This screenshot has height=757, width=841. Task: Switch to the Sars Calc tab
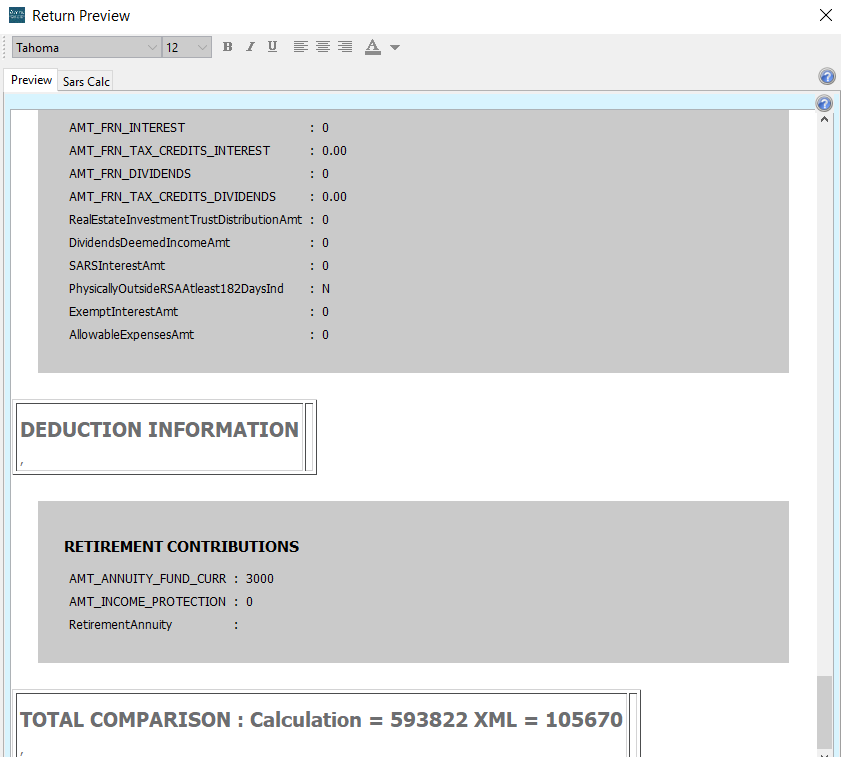86,81
